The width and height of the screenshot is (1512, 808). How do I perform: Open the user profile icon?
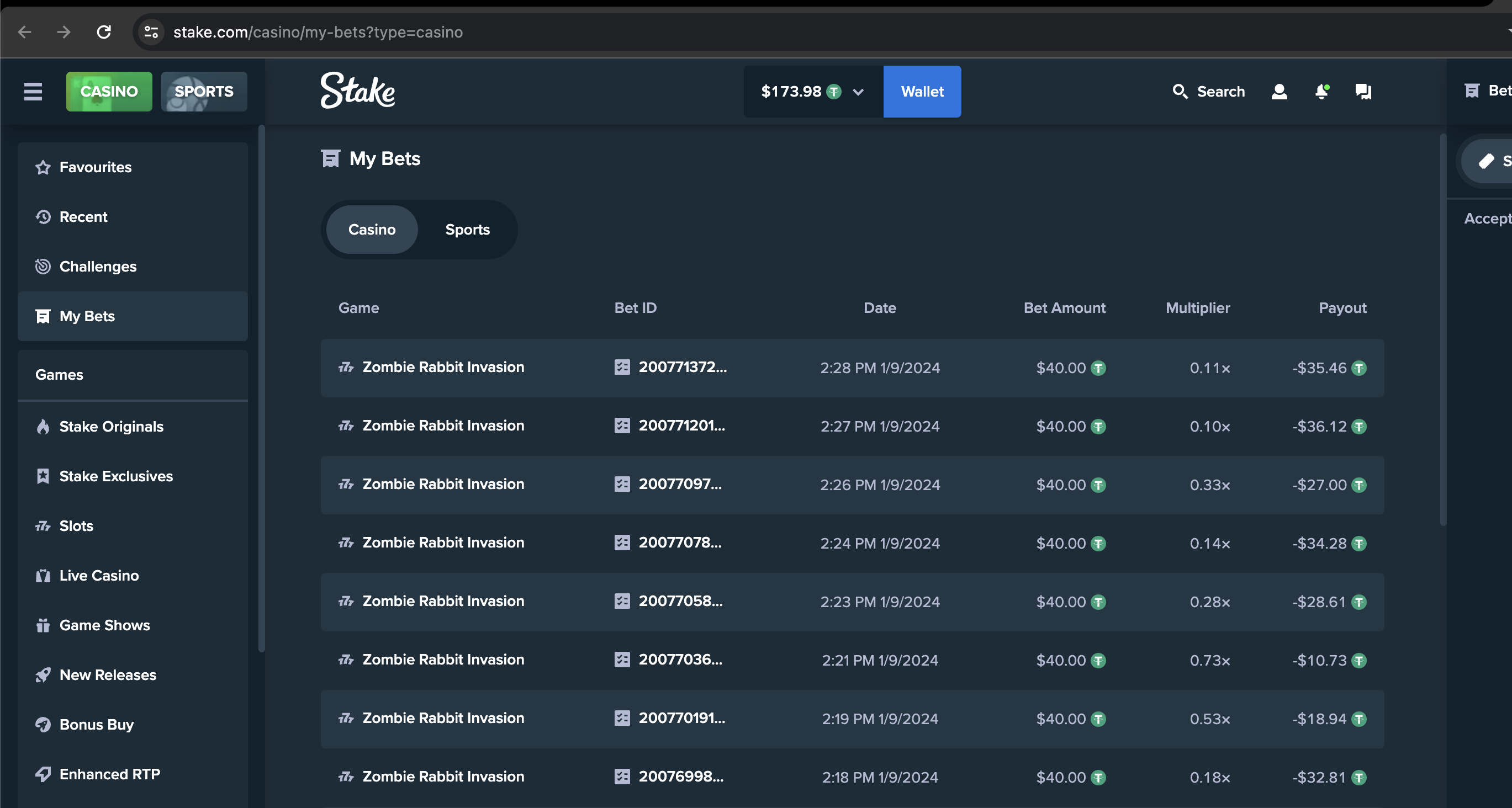pos(1280,92)
